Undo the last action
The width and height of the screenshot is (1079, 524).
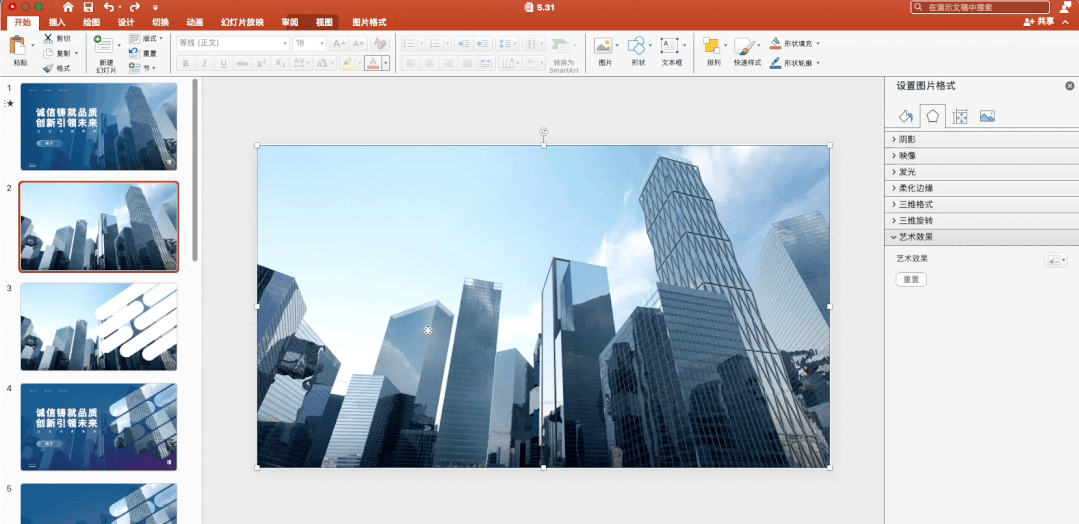(x=109, y=7)
